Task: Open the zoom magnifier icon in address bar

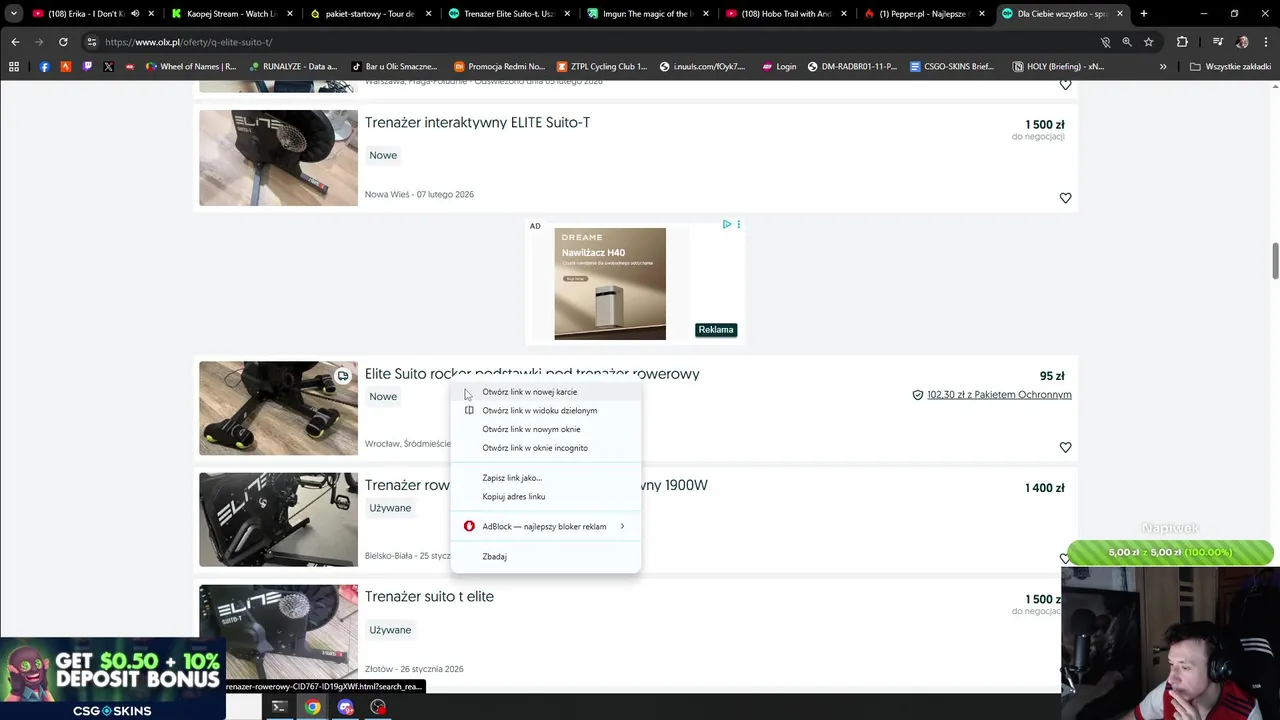Action: [1127, 42]
